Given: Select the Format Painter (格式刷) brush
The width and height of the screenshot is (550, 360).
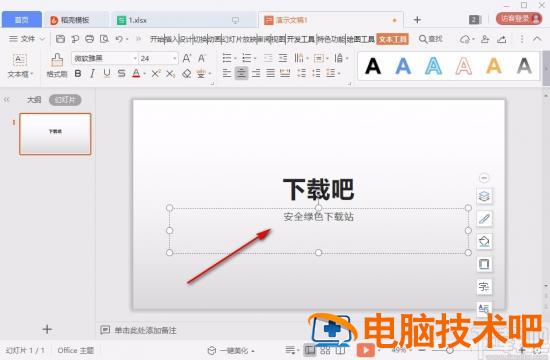Looking at the screenshot, I should [x=57, y=66].
